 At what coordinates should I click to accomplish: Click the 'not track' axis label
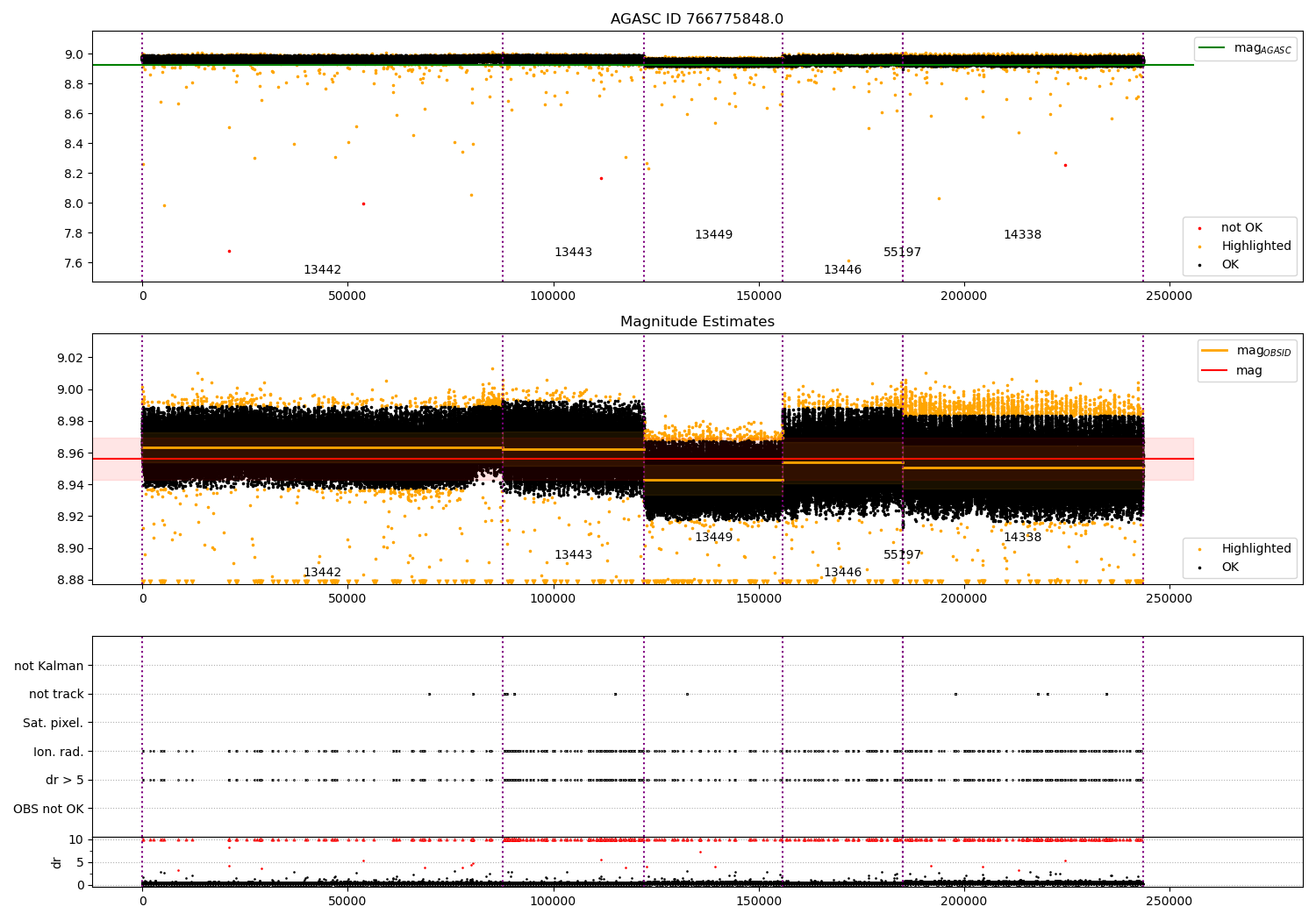point(56,694)
